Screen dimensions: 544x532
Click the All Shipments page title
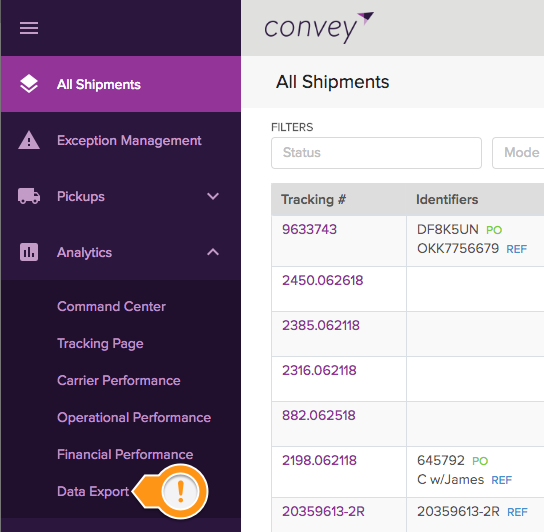332,82
